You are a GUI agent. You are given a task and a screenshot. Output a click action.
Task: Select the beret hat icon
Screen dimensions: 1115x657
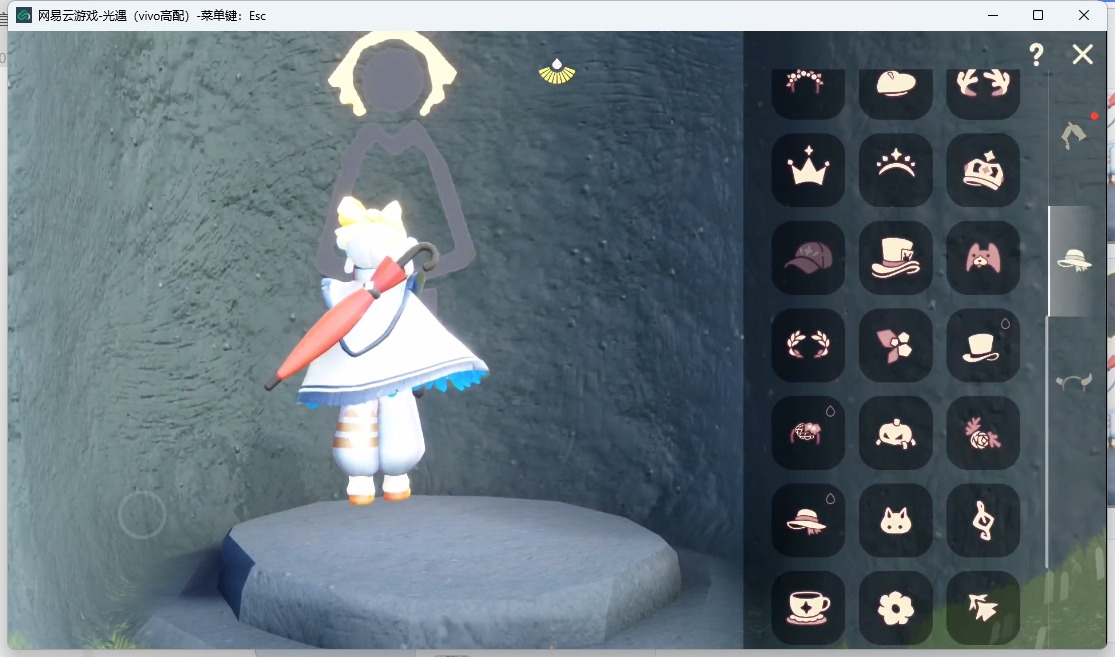[895, 92]
